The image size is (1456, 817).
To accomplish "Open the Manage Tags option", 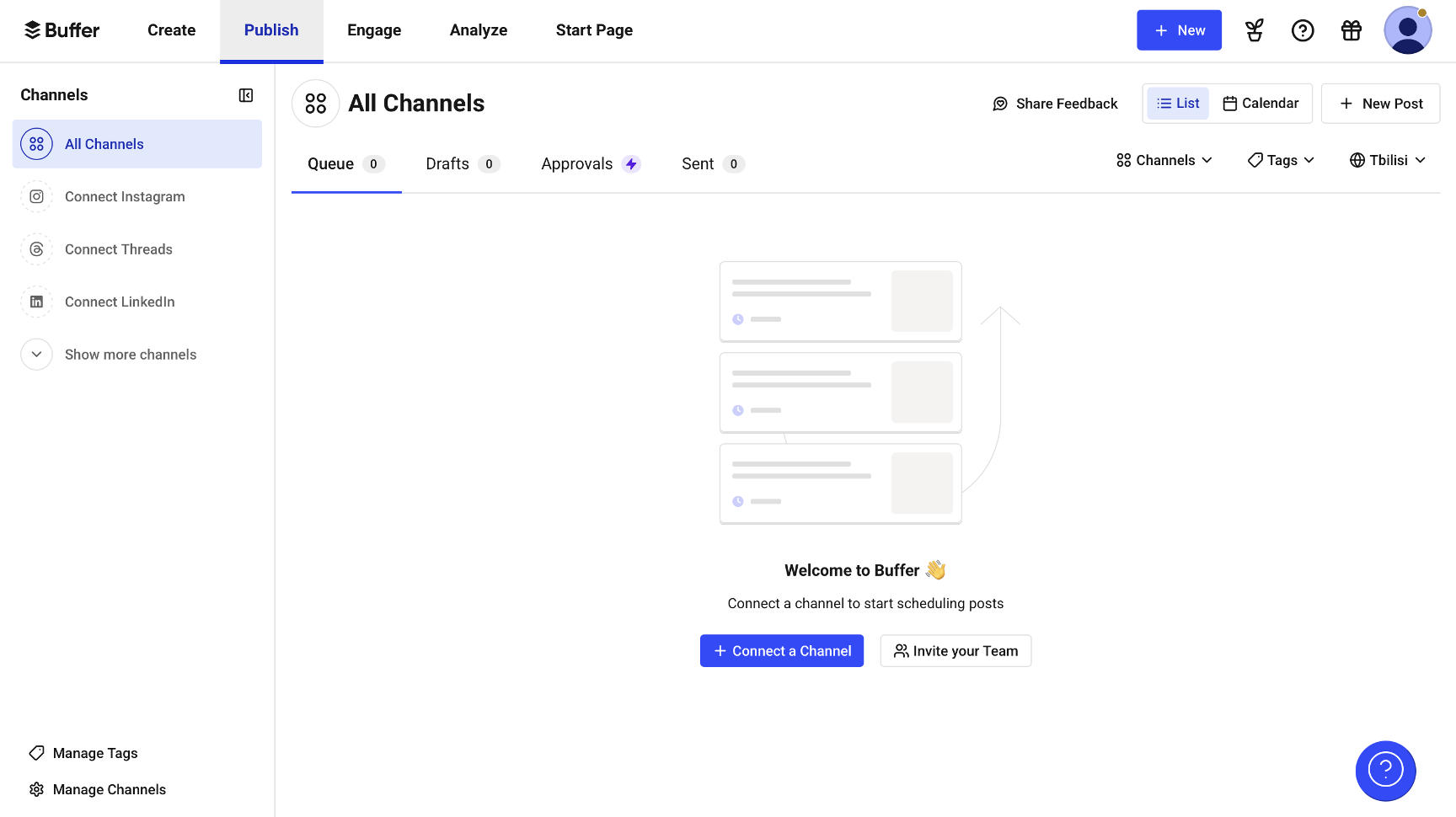I will pos(94,752).
